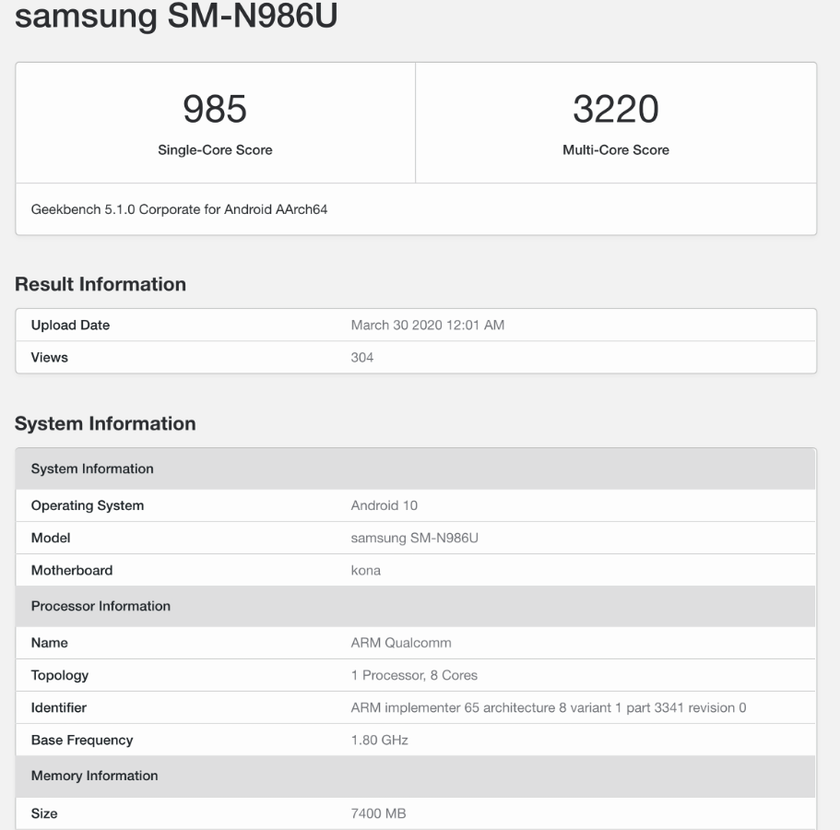
Task: Select the "ARM implementer 65 architecture 8" identifier value
Action: click(549, 708)
